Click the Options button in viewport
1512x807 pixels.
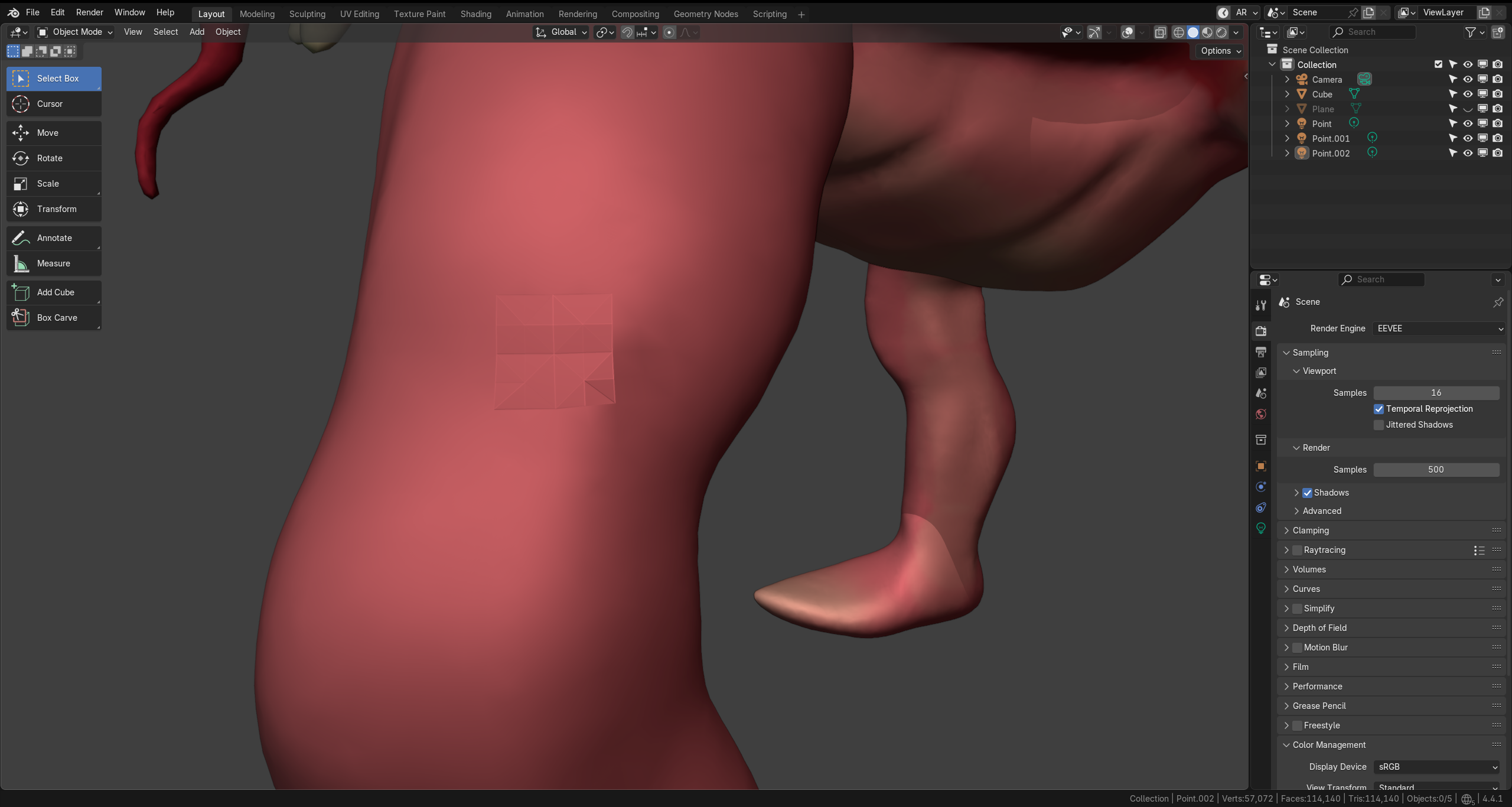point(1221,51)
